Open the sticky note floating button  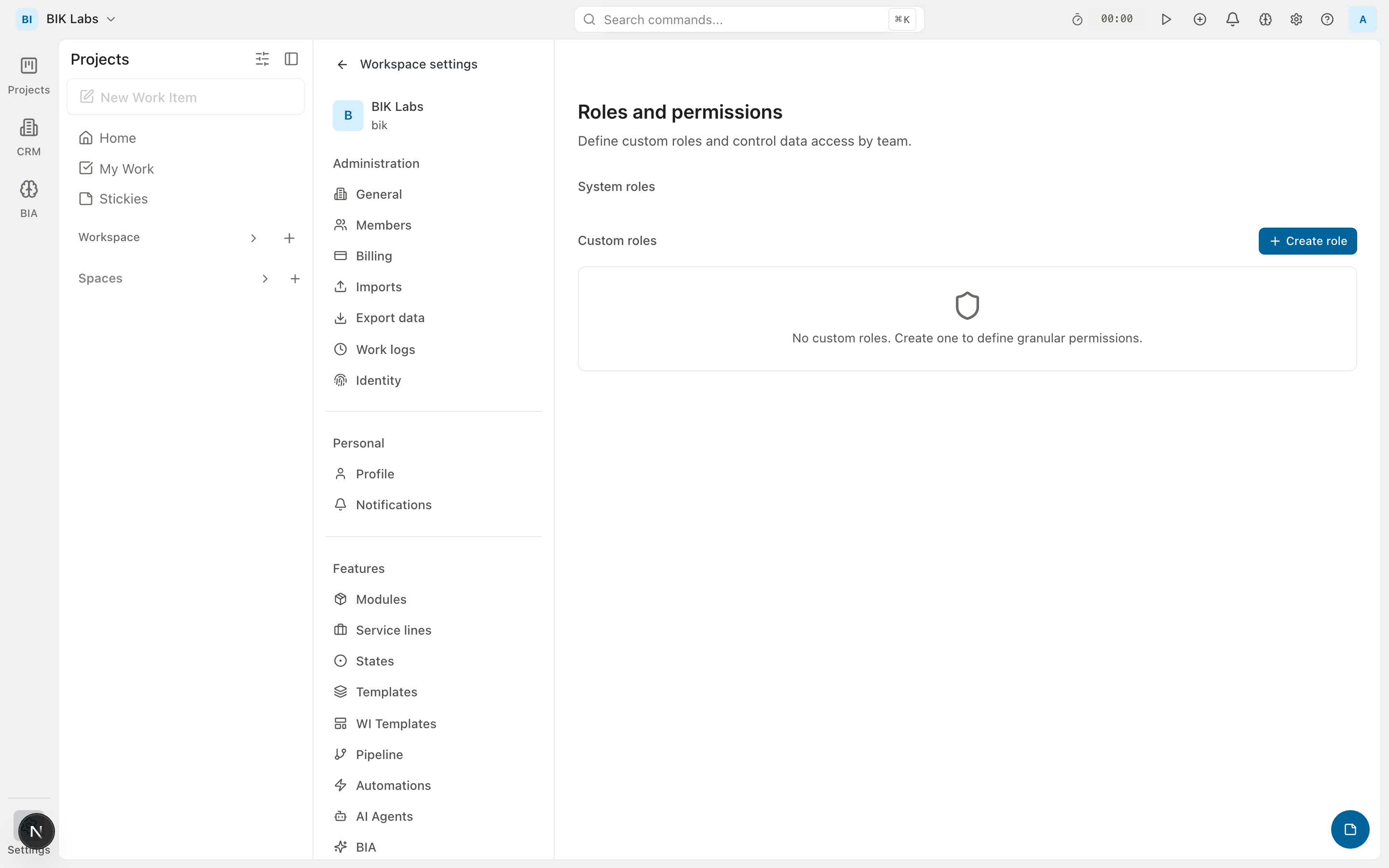[1350, 829]
